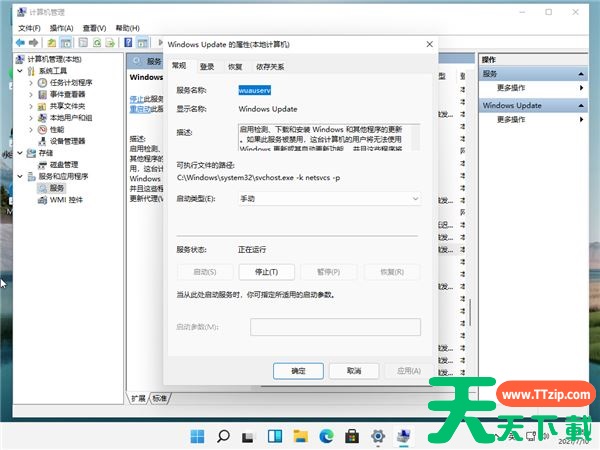Click the Up one level folder icon
Image resolution: width=600 pixels, height=450 pixels.
tap(52, 43)
